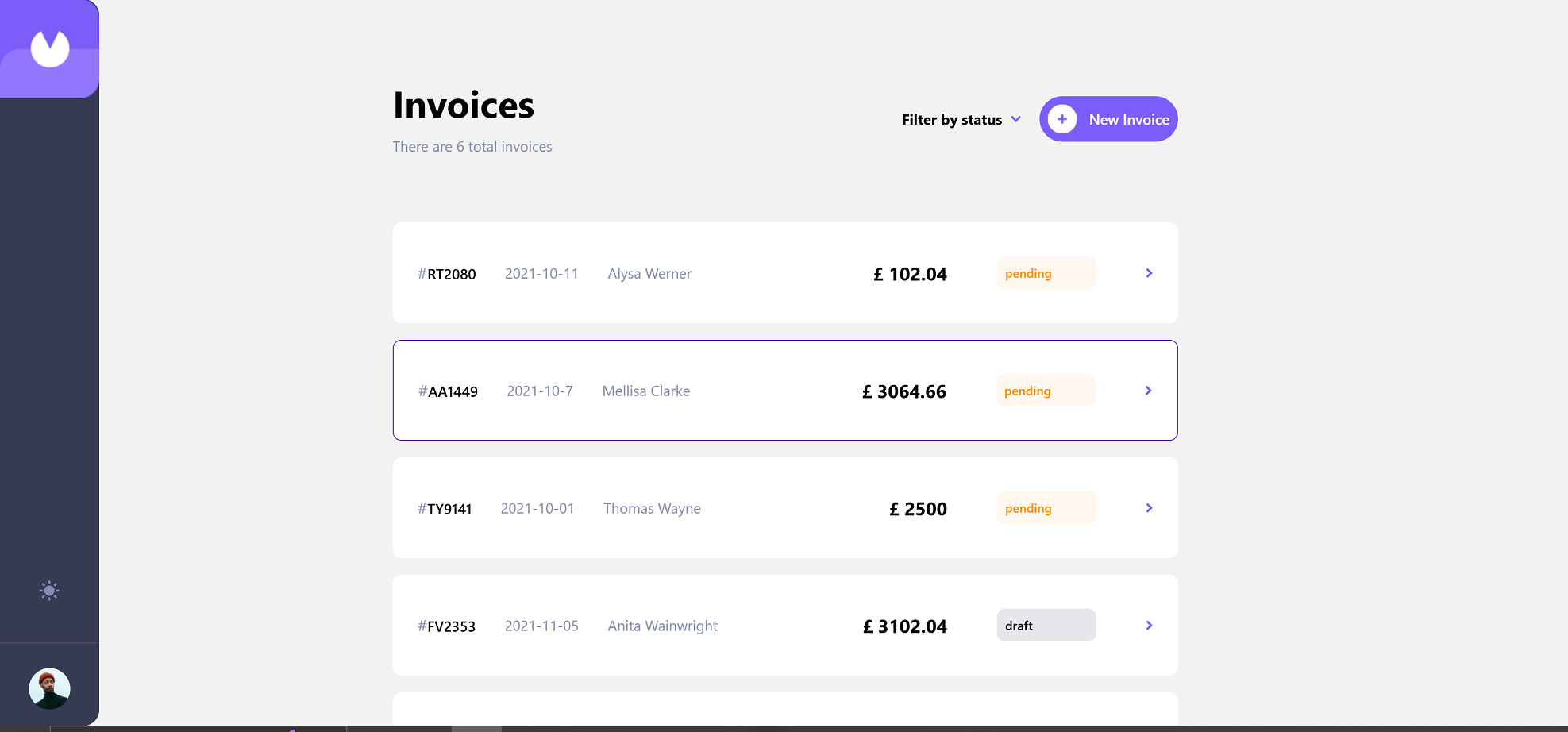1568x732 pixels.
Task: Open the arrow for invoice FV2353
Action: [1149, 626]
